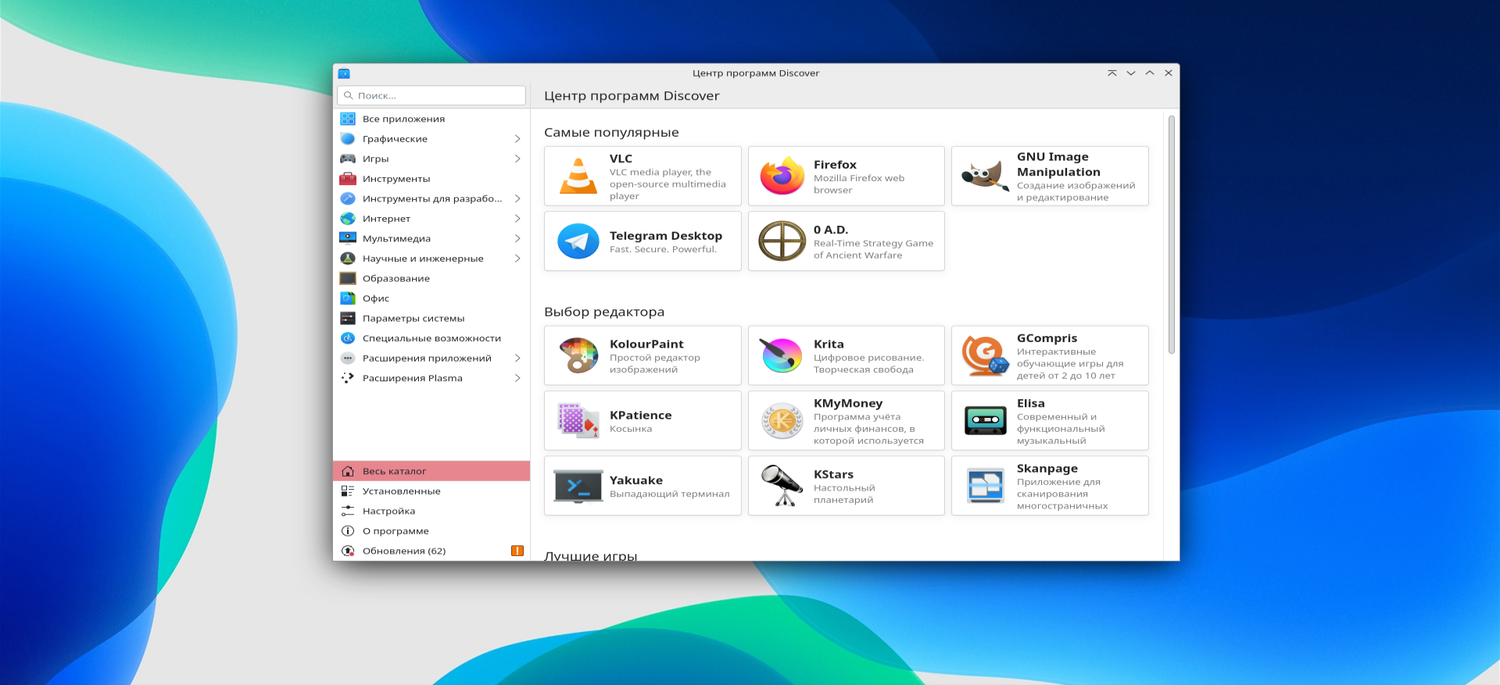Expand the Мультимедиа category chevron
The image size is (1500, 685).
(x=517, y=239)
